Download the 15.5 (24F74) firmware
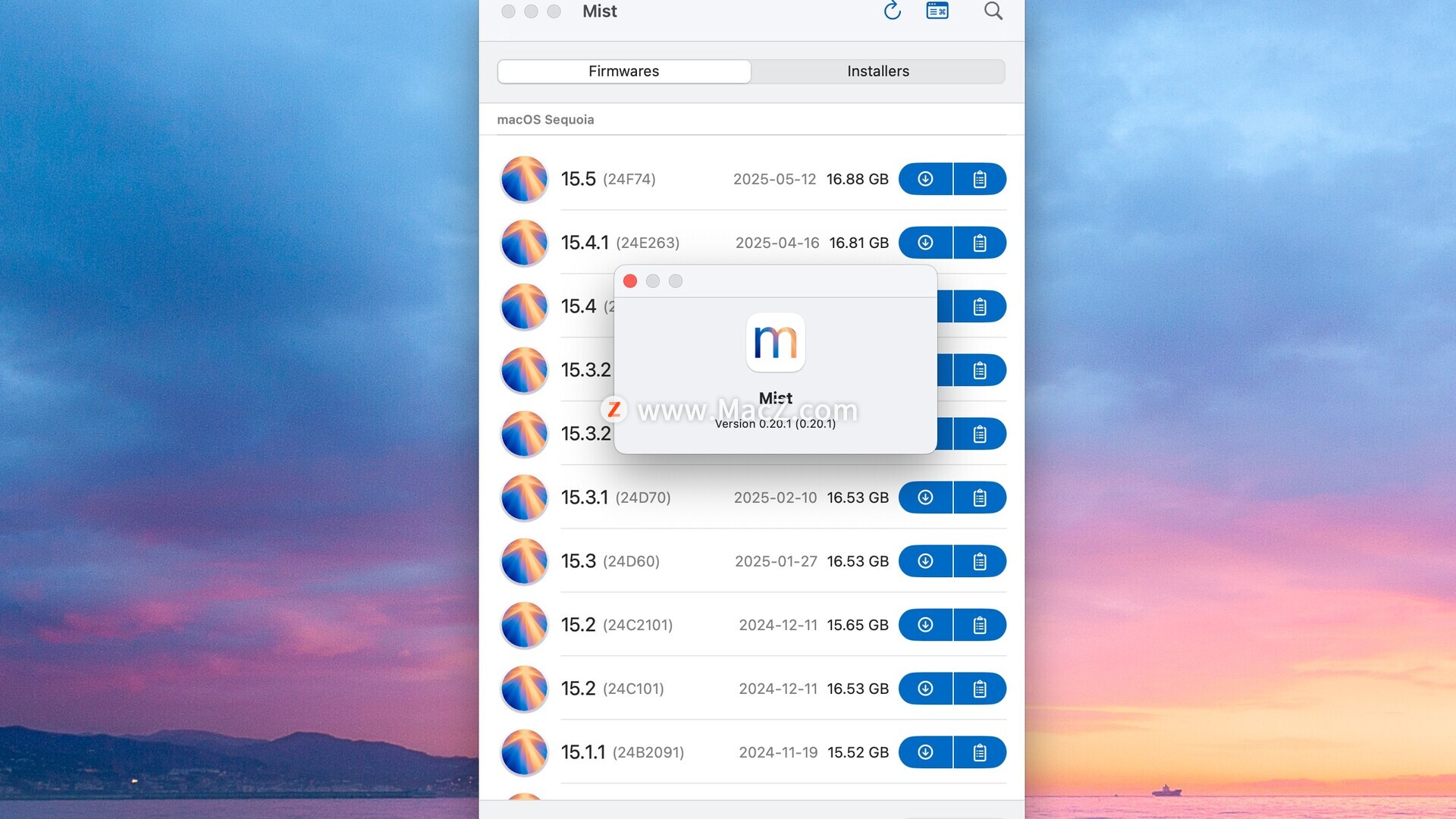This screenshot has width=1456, height=819. (925, 179)
